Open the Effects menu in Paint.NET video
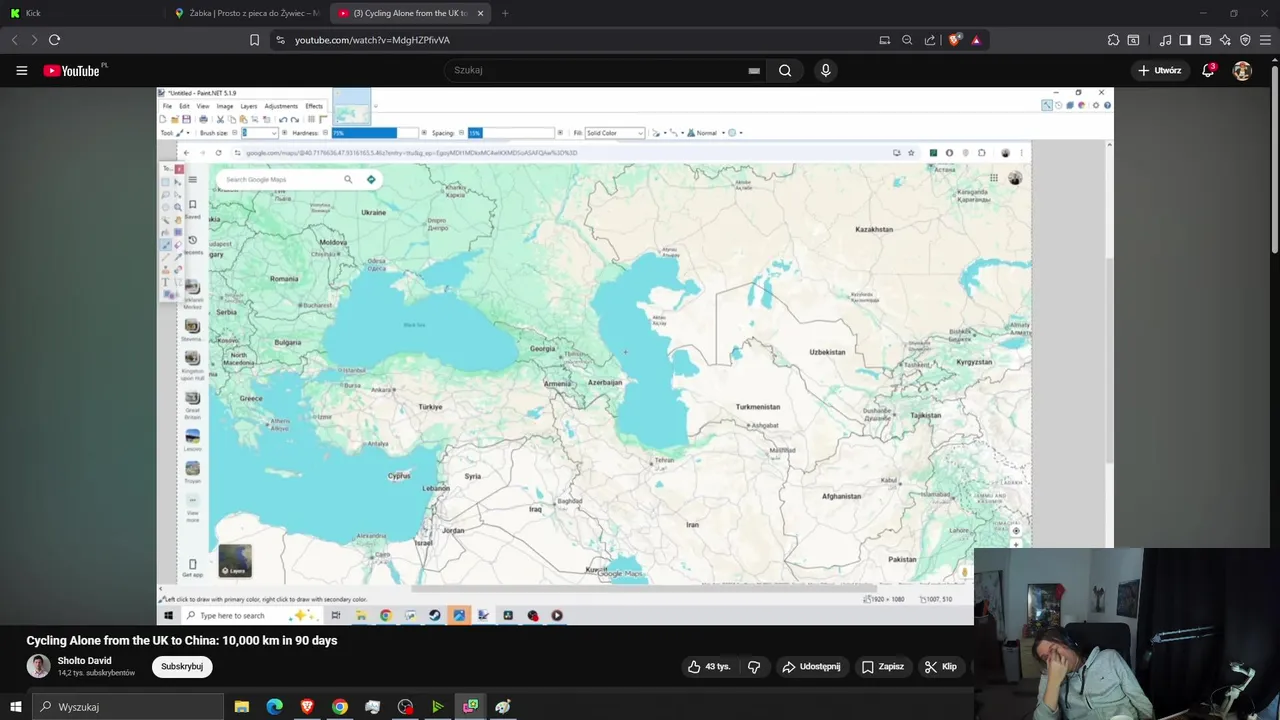The image size is (1280, 720). [x=314, y=106]
